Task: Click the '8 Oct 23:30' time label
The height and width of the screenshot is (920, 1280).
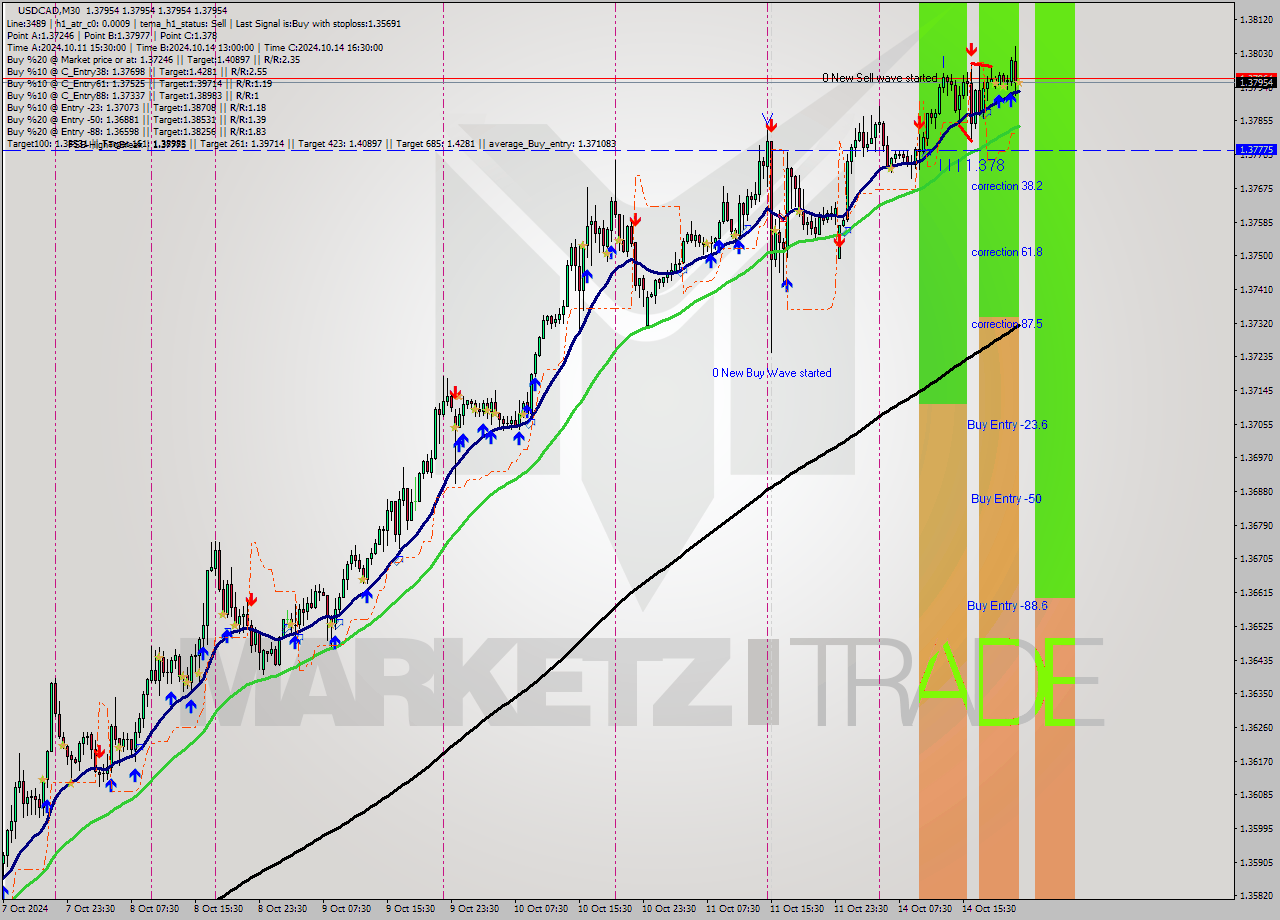Action: tap(282, 909)
